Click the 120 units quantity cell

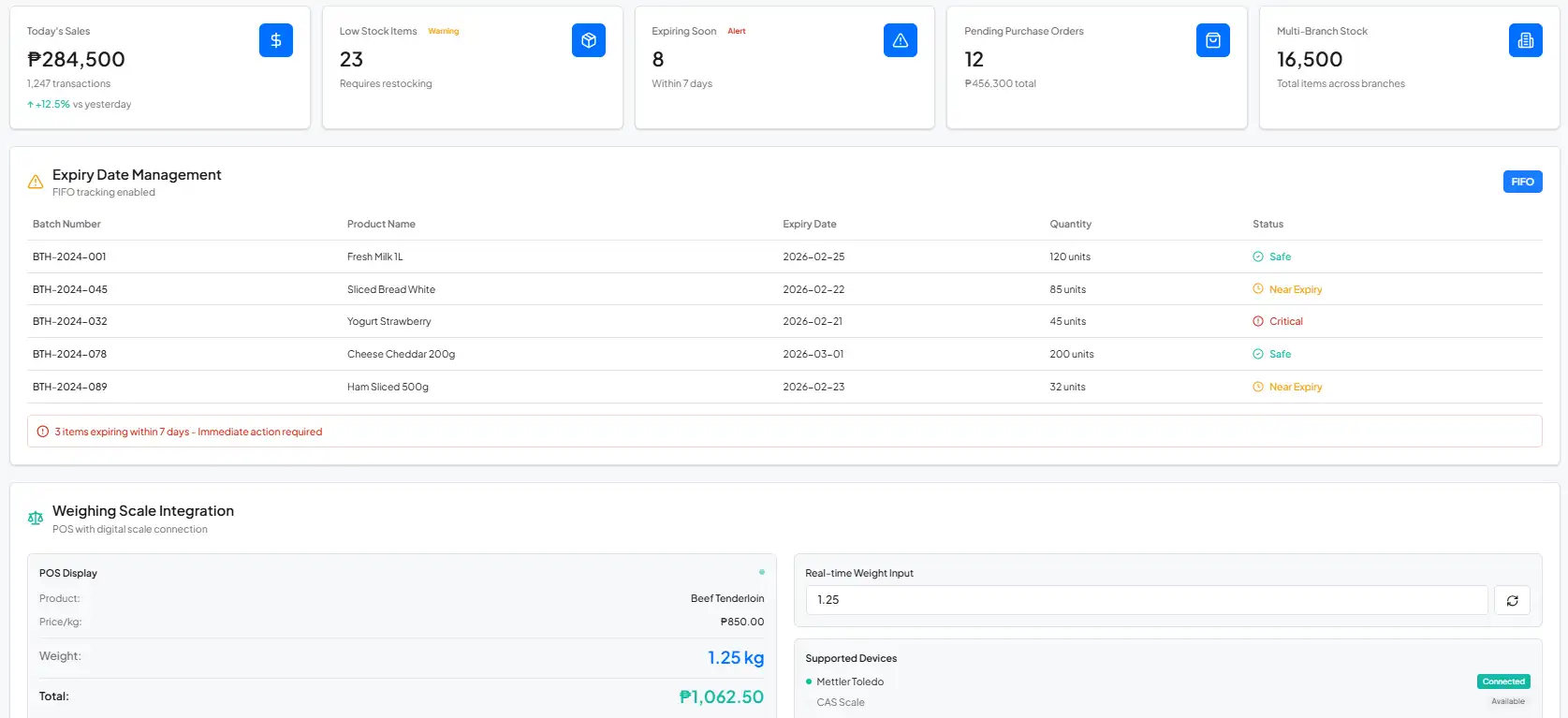coord(1070,256)
